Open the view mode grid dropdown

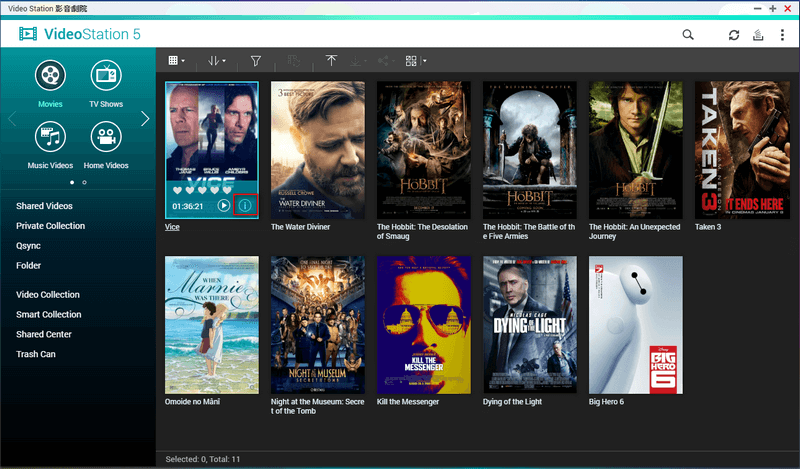click(177, 61)
